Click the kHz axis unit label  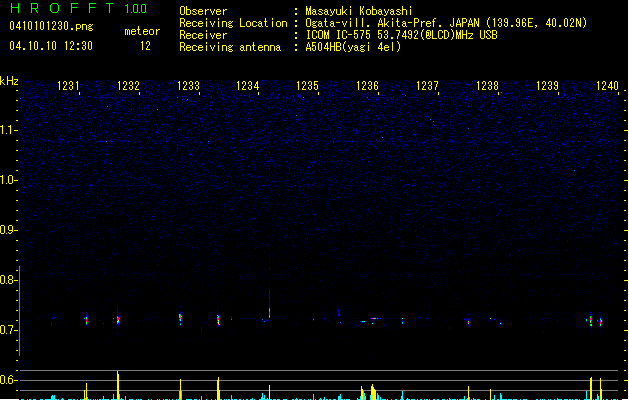(x=9, y=81)
